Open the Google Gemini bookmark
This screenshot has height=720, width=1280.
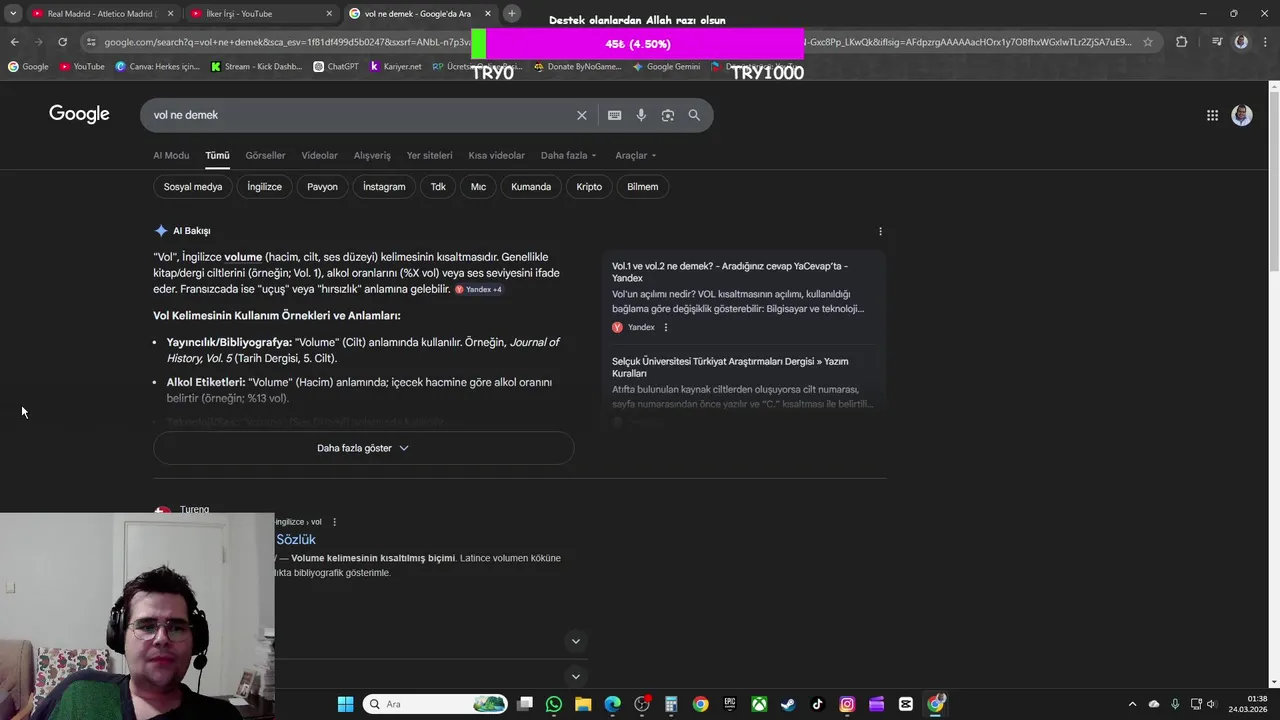coord(667,67)
